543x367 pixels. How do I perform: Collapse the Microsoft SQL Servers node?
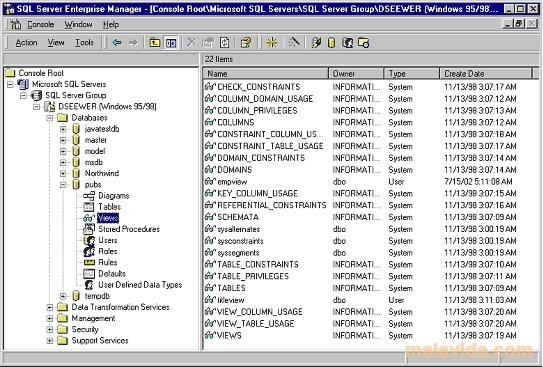point(10,84)
